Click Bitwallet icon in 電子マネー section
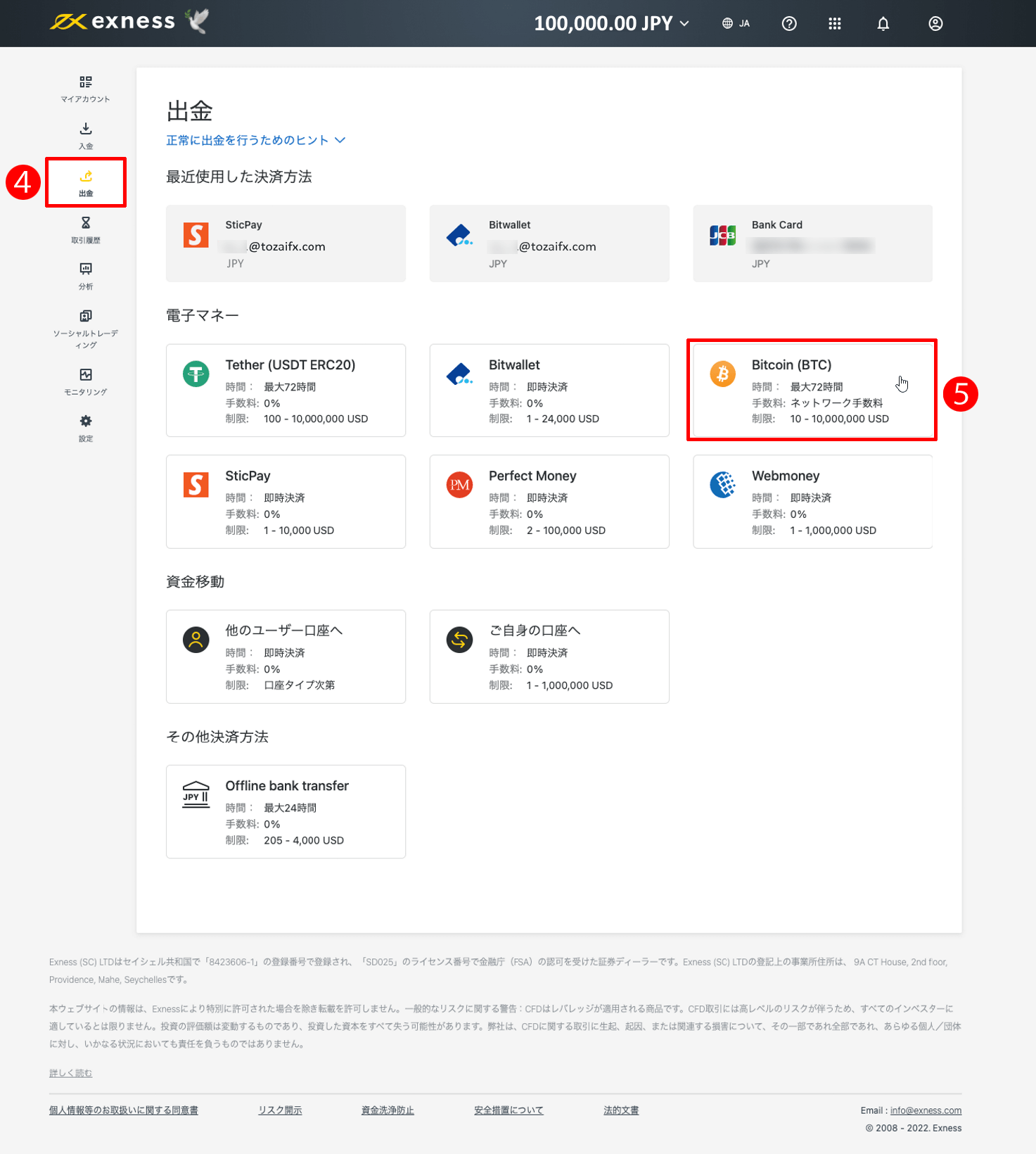 click(x=460, y=374)
